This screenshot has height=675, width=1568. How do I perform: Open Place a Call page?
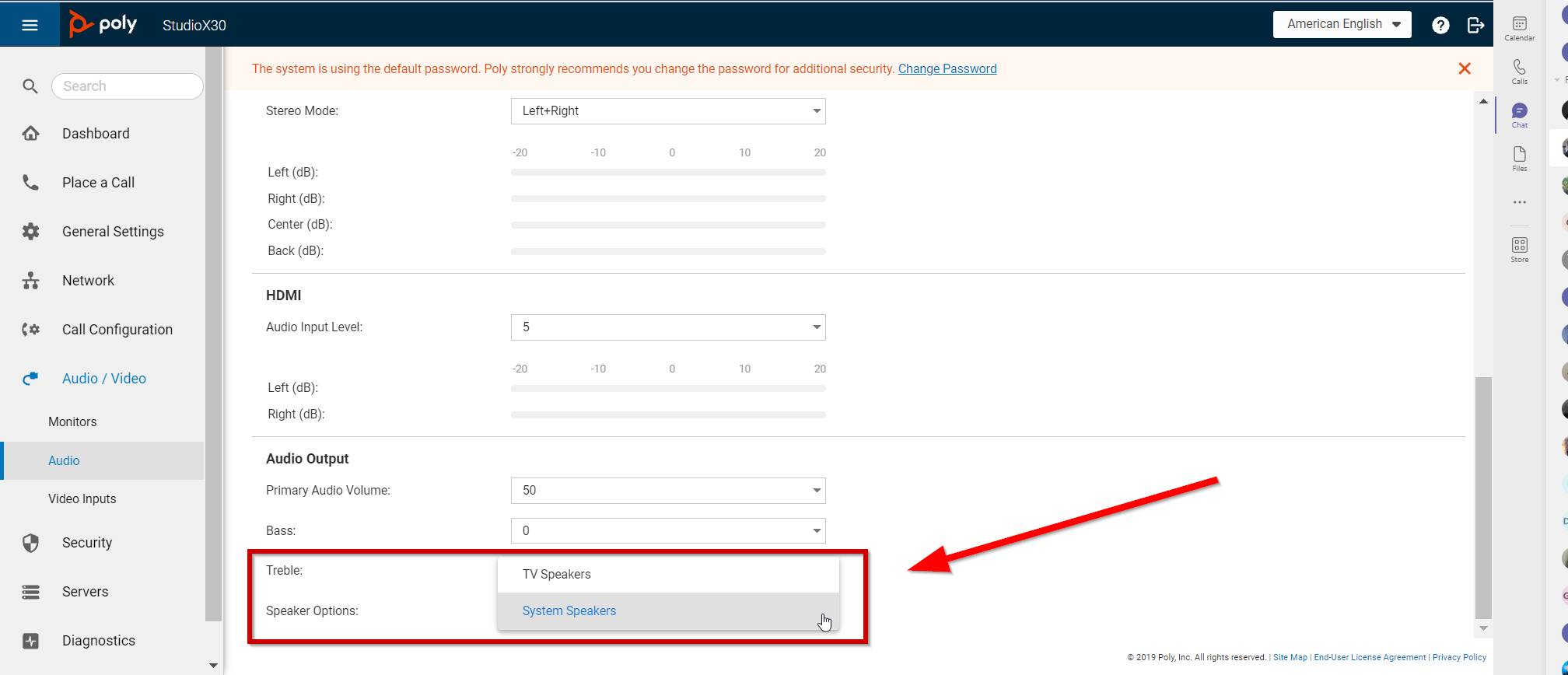(98, 183)
